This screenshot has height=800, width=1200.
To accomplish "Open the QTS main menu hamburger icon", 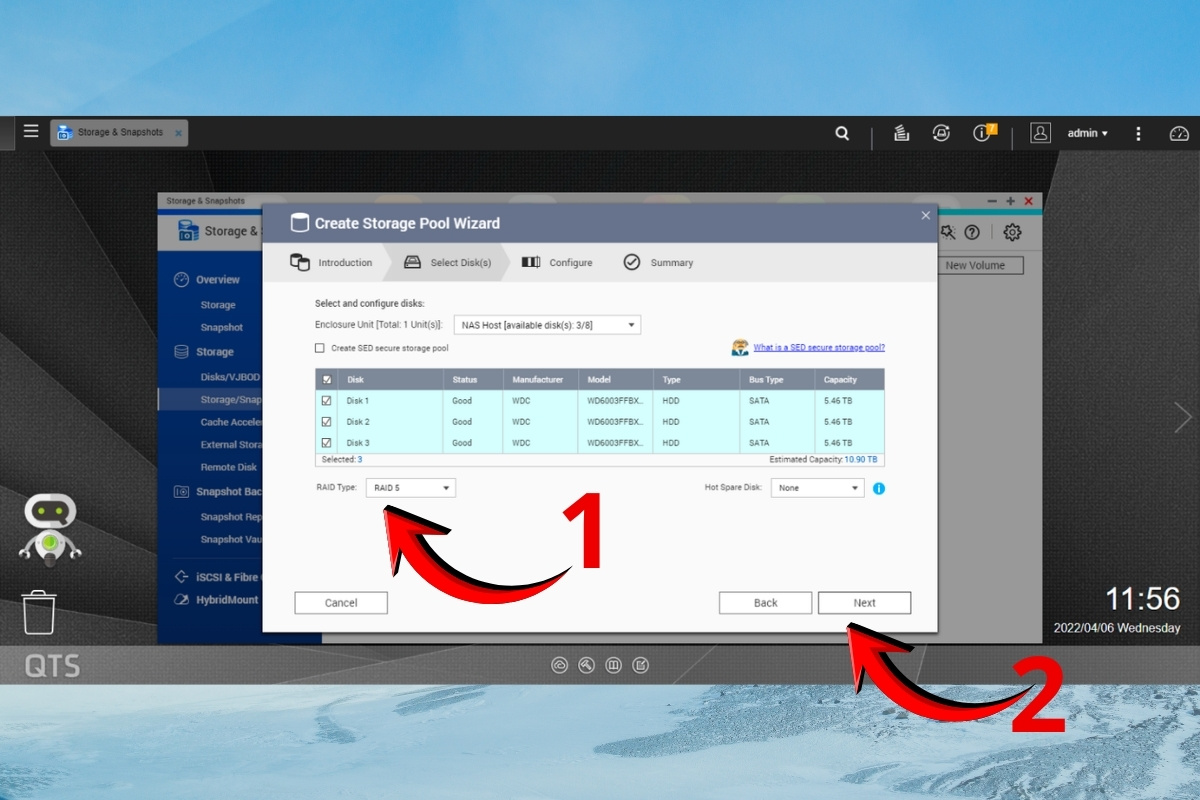I will [31, 132].
